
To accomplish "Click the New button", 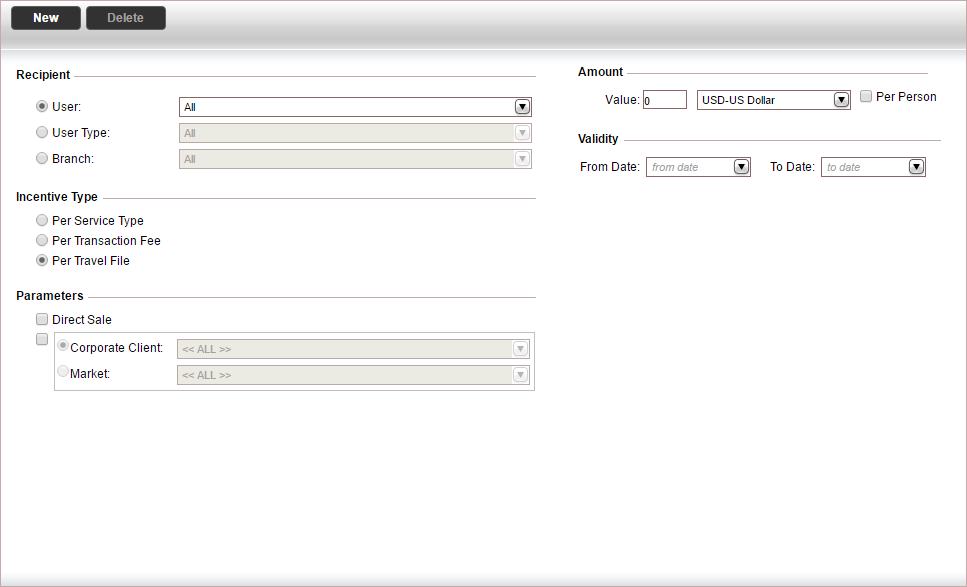I will [x=46, y=18].
